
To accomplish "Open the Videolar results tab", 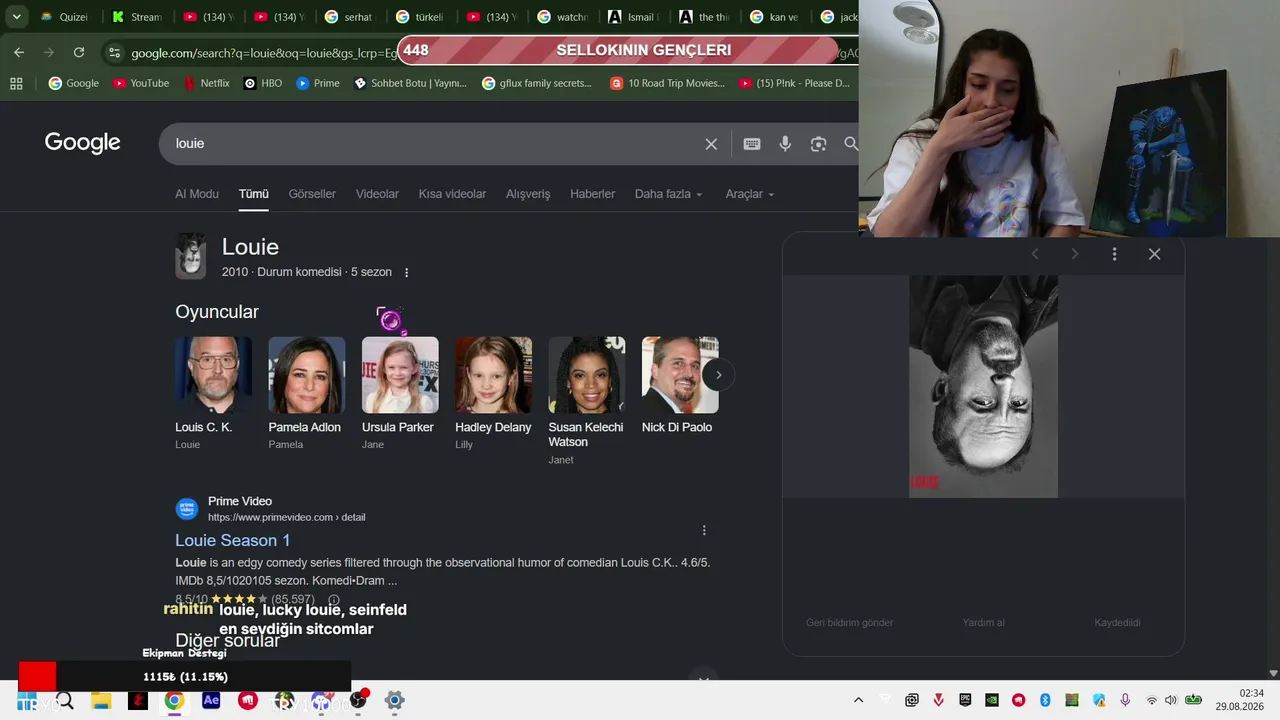I will [x=377, y=194].
